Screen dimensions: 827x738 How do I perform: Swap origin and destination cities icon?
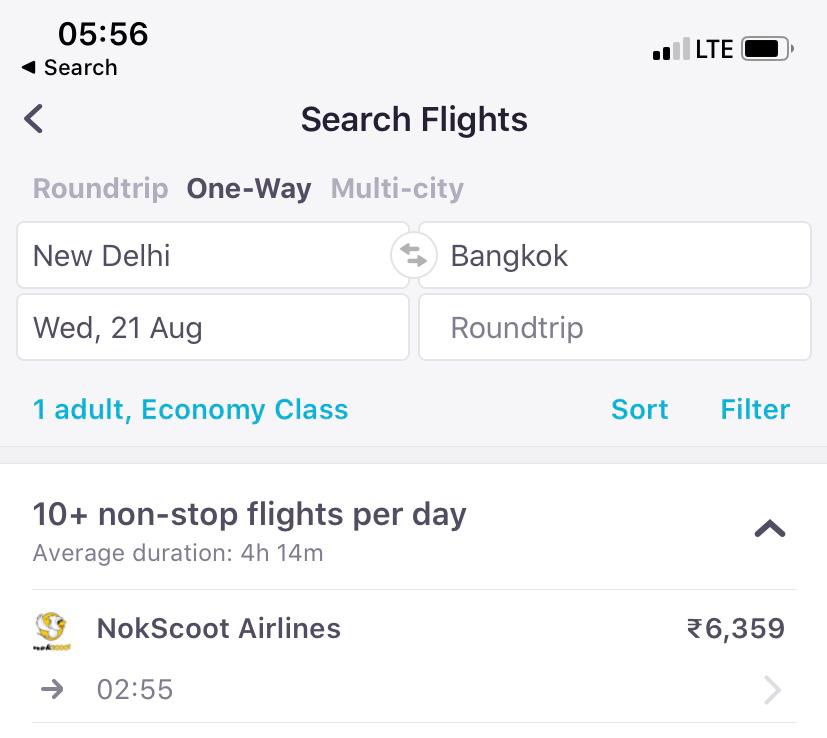(x=414, y=255)
